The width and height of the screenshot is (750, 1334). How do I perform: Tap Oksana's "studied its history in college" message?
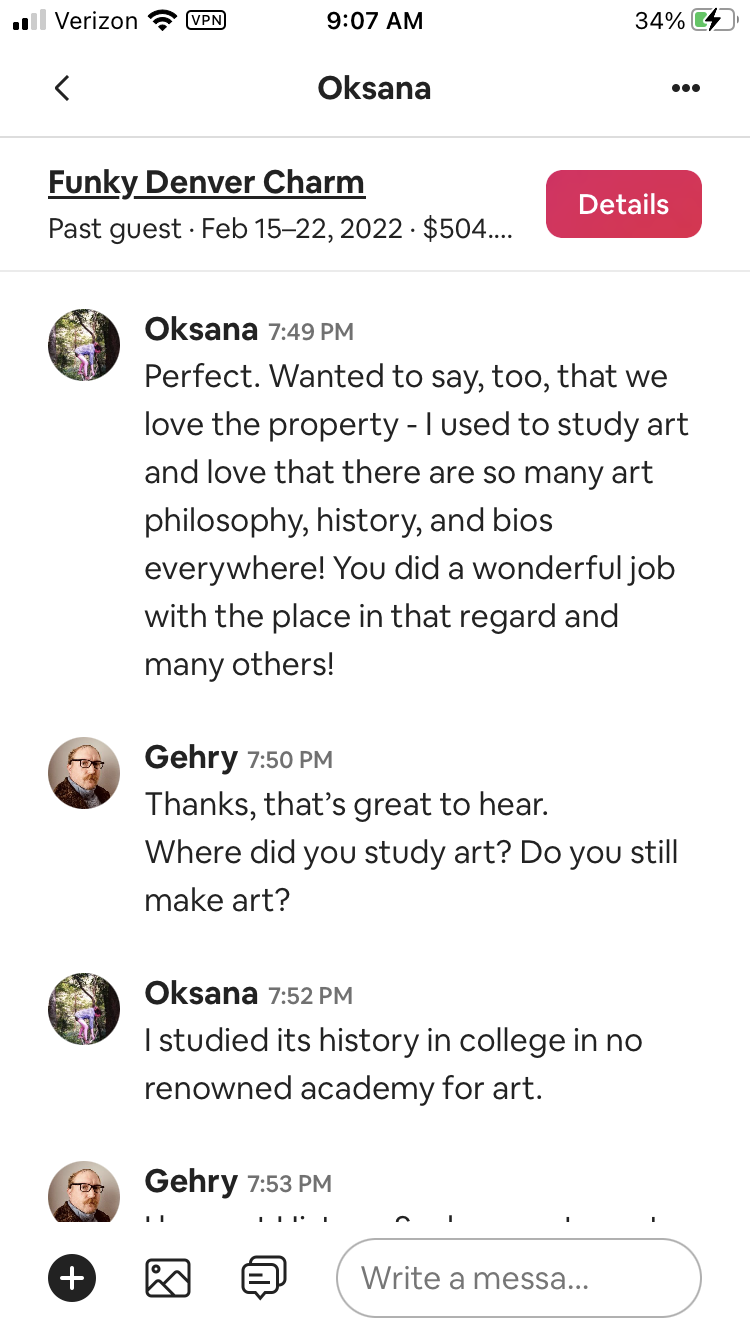coord(392,1064)
